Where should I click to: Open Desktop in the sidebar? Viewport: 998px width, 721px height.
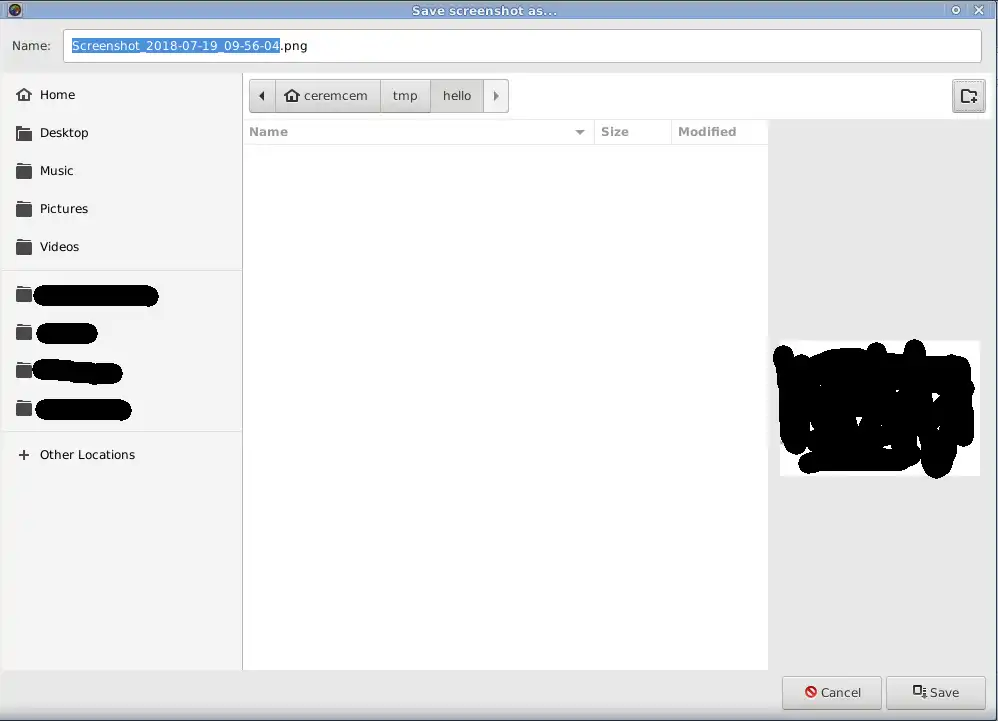(121, 133)
